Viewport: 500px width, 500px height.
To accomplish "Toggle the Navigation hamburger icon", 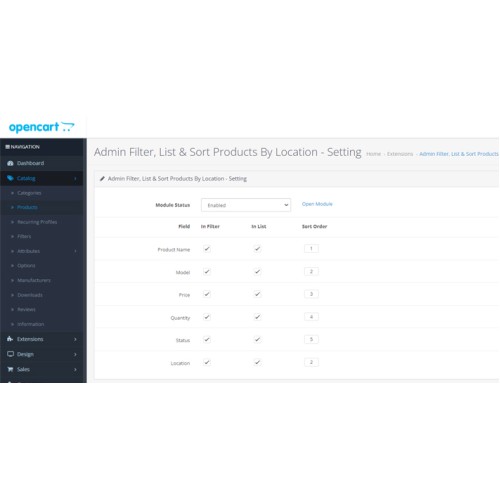I will (x=7, y=147).
